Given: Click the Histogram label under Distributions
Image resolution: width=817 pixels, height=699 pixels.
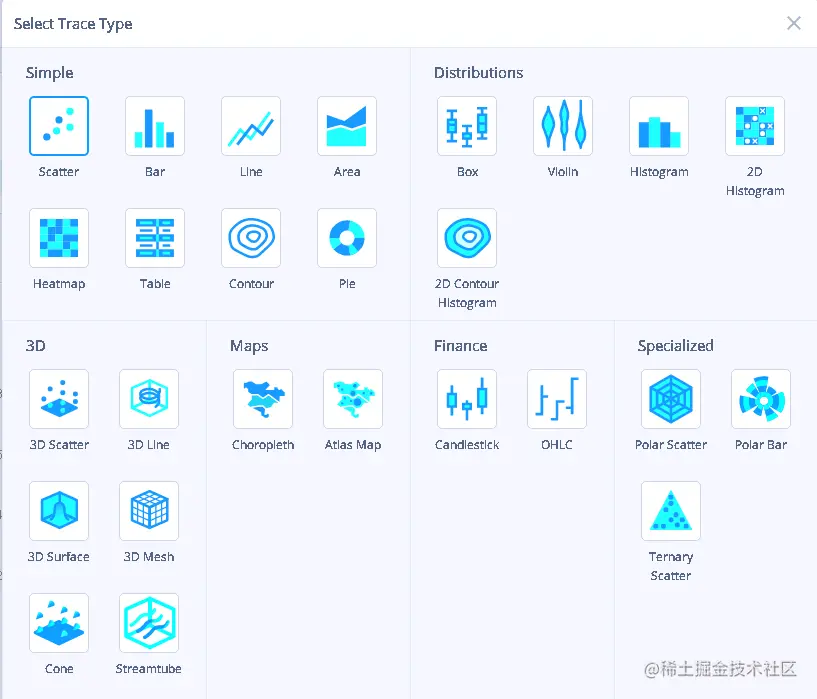Looking at the screenshot, I should click(659, 172).
